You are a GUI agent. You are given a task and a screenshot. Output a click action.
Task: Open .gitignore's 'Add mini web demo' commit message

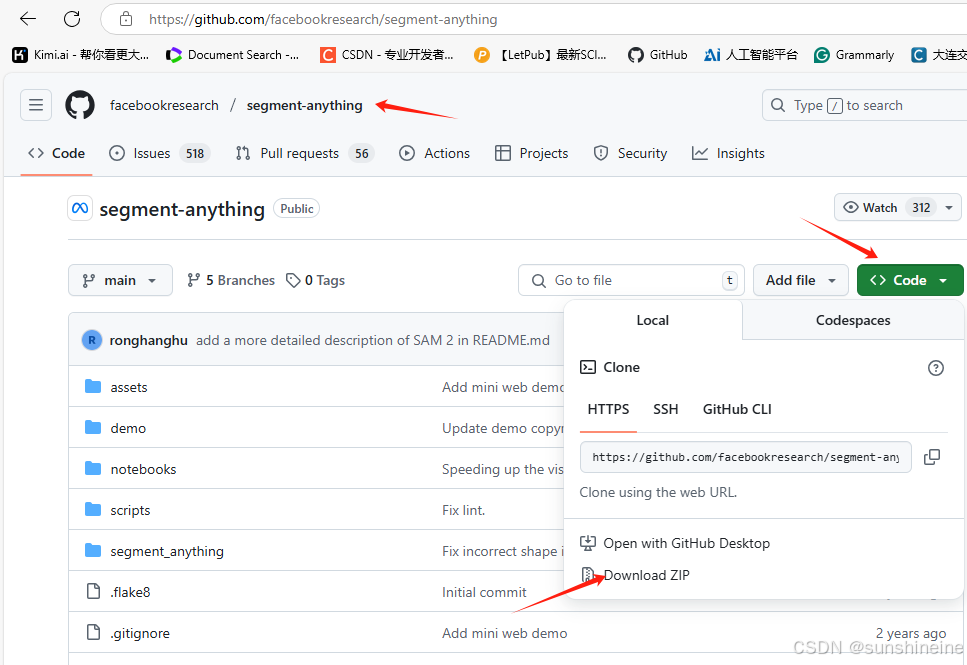tap(504, 634)
